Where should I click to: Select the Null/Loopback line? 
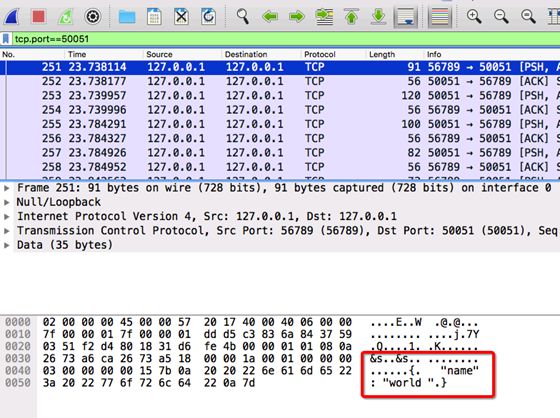point(59,202)
